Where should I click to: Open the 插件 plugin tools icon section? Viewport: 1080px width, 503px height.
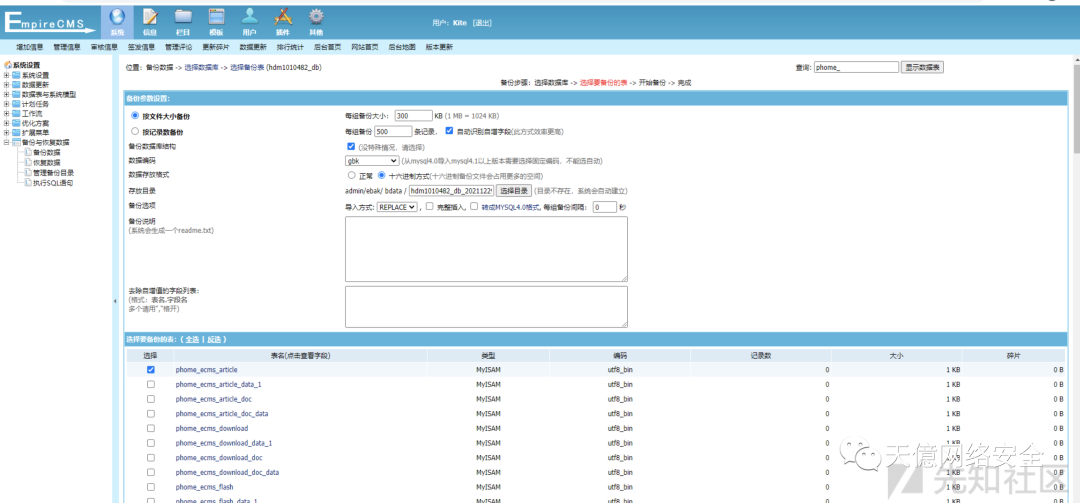(x=282, y=21)
